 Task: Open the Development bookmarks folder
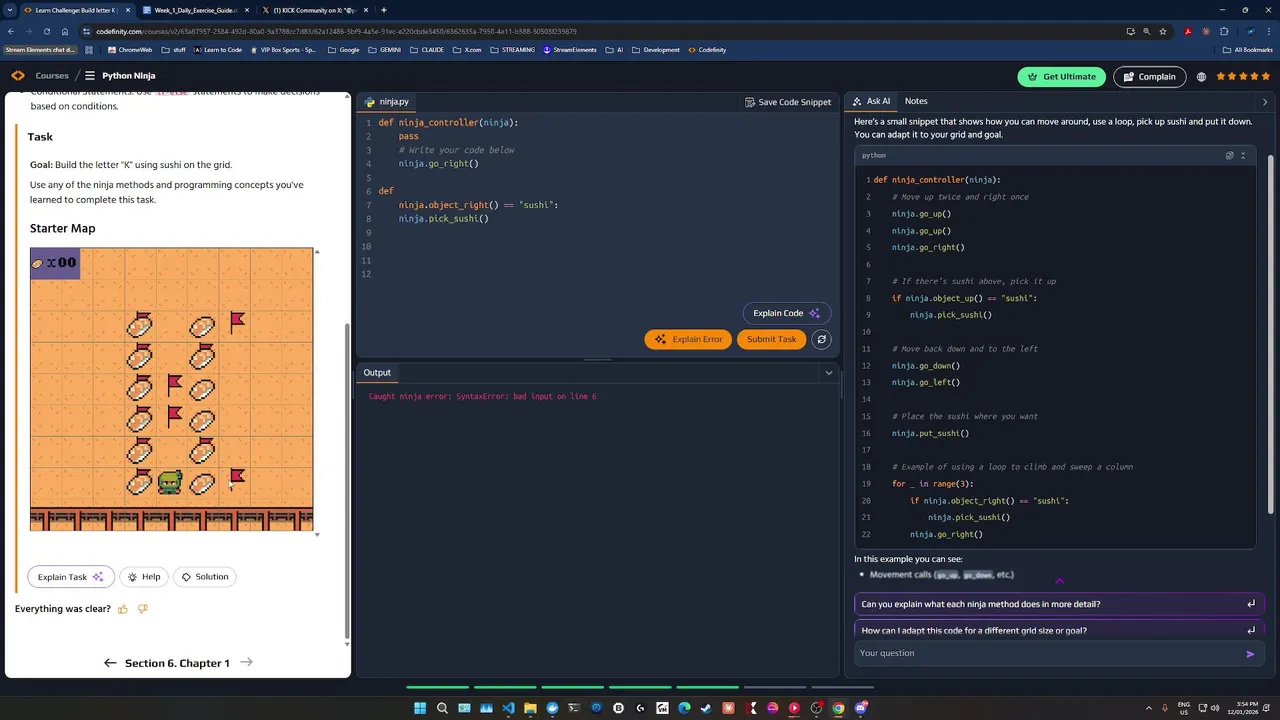pos(655,50)
